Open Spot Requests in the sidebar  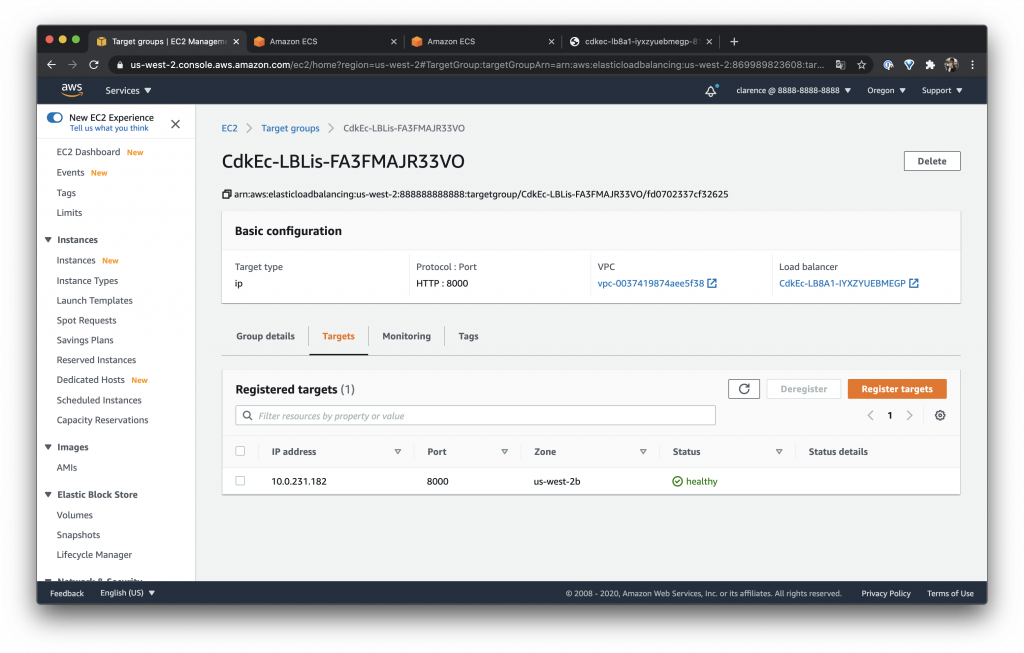click(86, 320)
